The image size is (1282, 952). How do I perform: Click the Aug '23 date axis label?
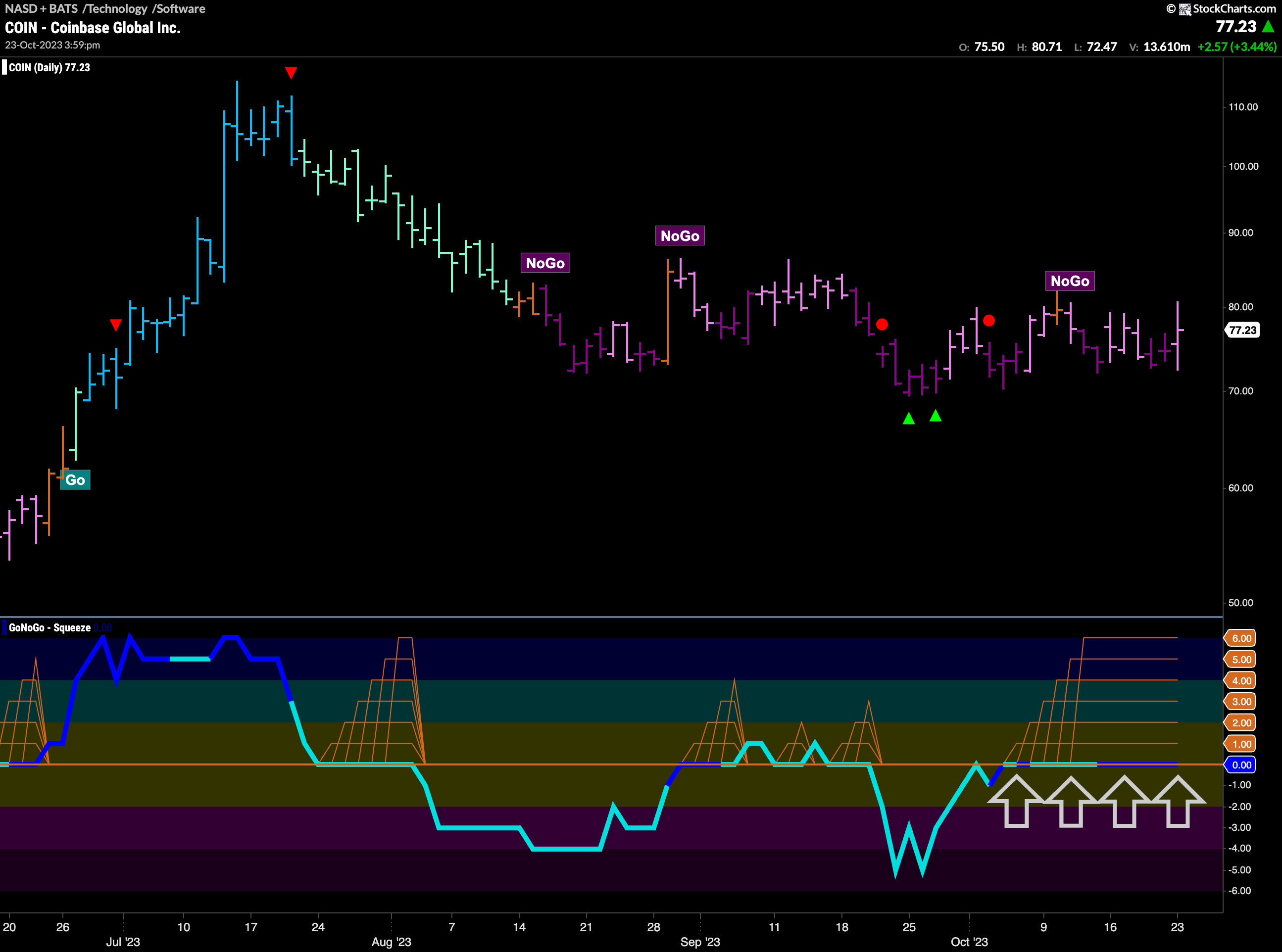[x=392, y=942]
